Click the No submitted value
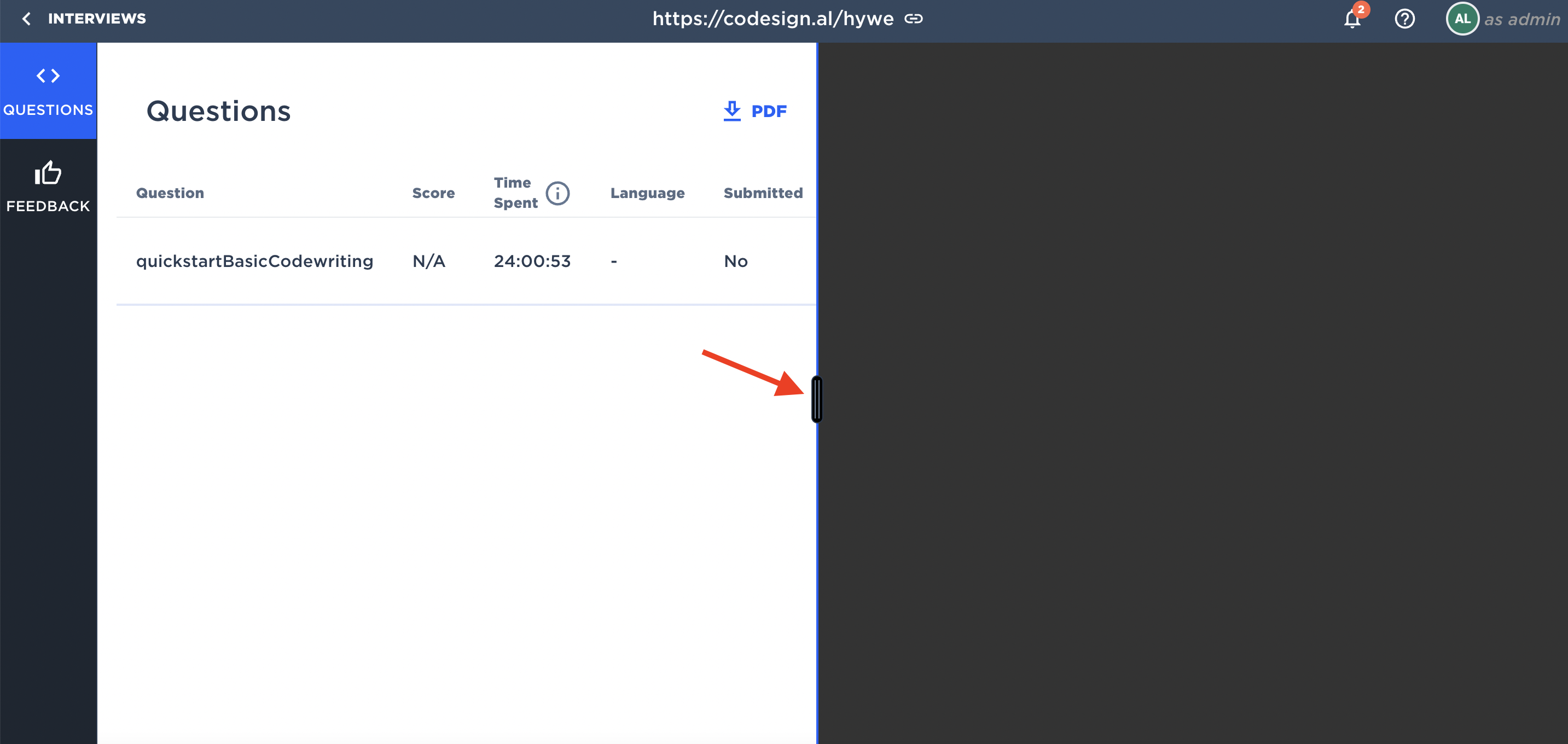Viewport: 1568px width, 744px height. (x=735, y=261)
